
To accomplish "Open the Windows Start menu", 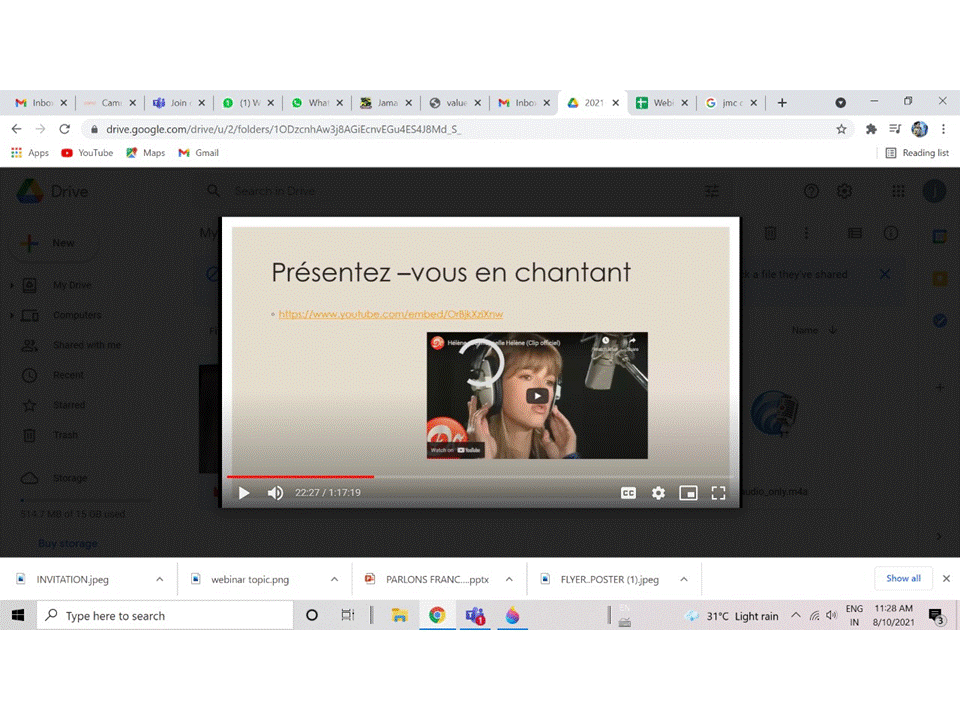I will (18, 615).
